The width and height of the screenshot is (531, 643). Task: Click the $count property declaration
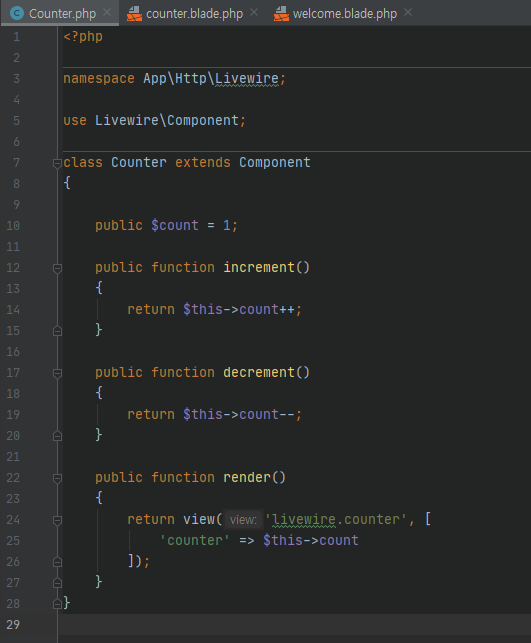pos(175,226)
